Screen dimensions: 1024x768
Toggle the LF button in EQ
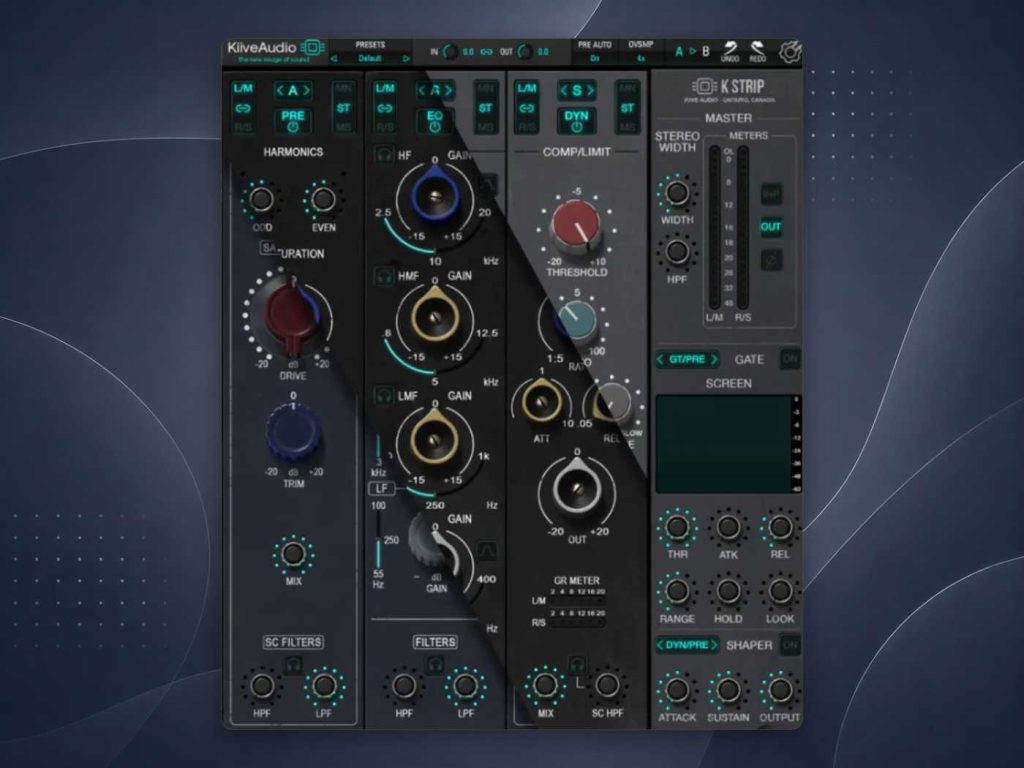click(382, 488)
